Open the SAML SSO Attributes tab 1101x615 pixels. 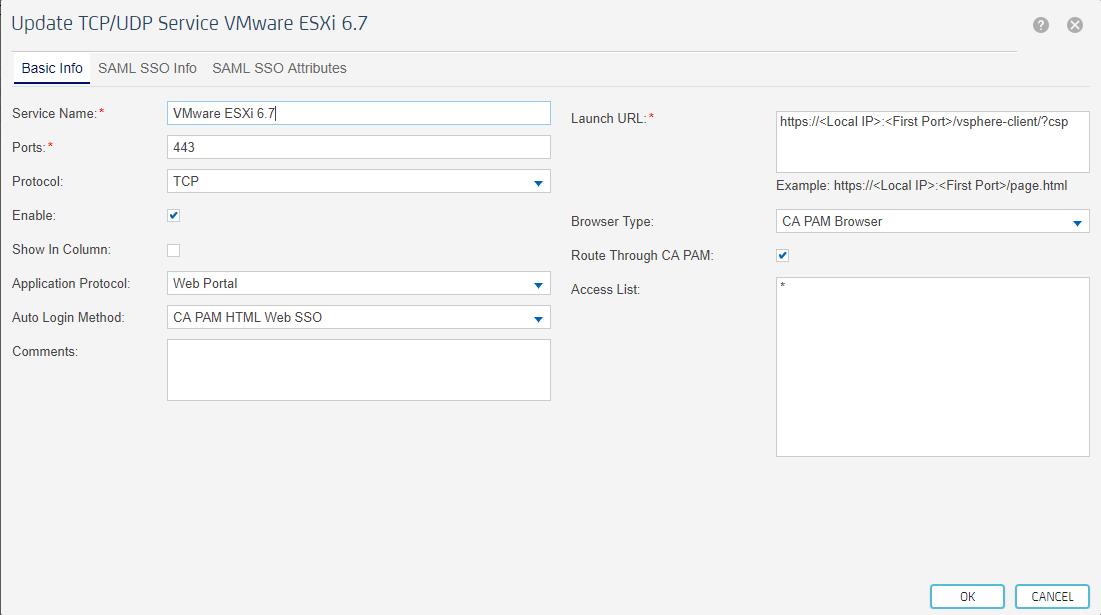point(278,68)
